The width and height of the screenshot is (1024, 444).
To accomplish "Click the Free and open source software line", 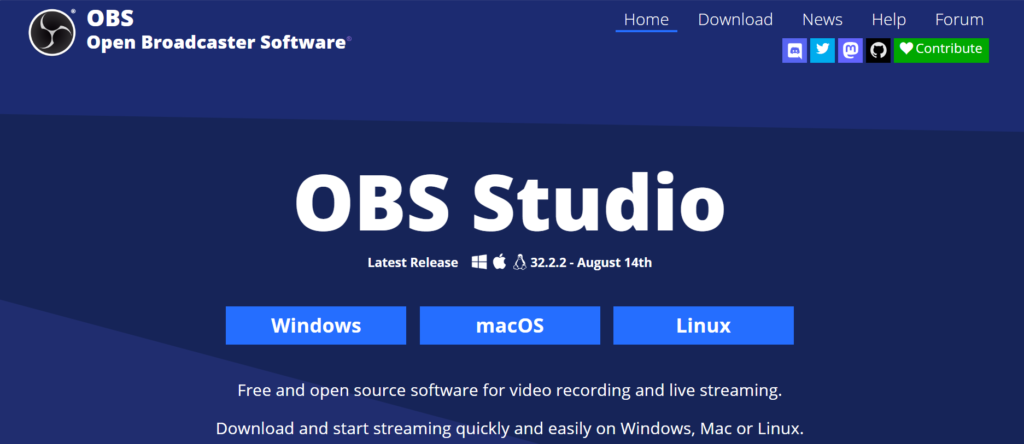I will (x=509, y=391).
